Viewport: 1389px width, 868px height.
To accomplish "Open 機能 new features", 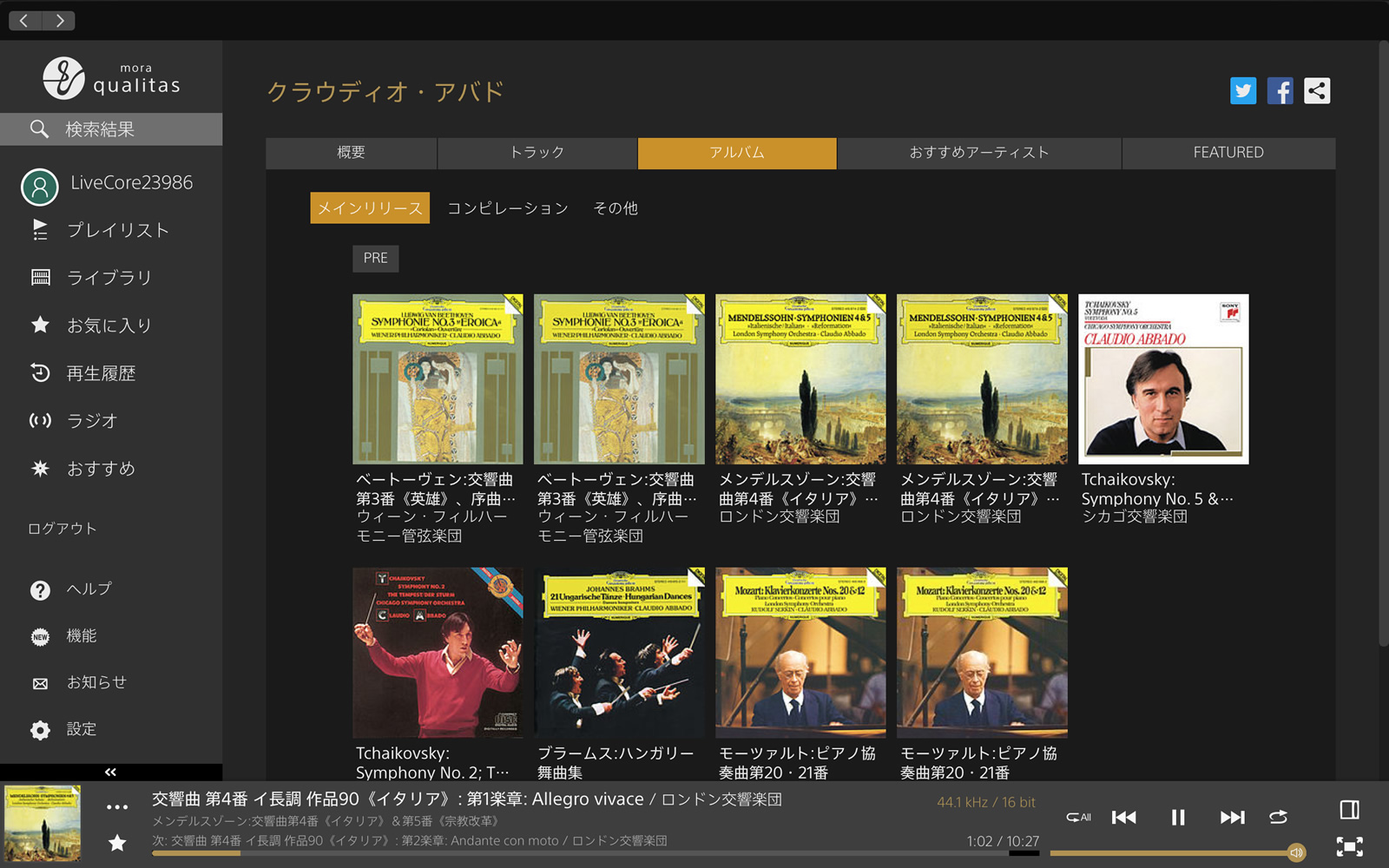I will [63, 636].
